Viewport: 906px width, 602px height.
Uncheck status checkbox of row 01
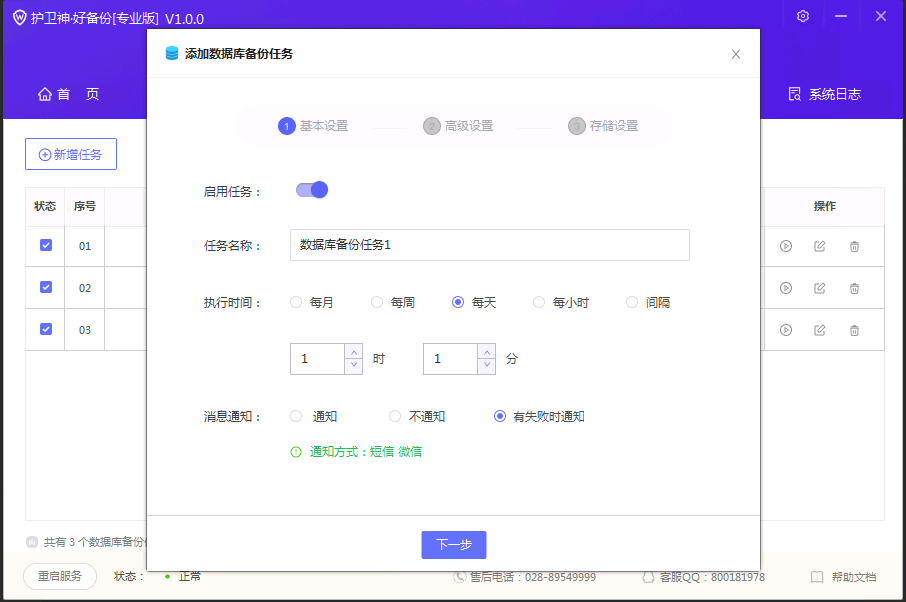[46, 245]
